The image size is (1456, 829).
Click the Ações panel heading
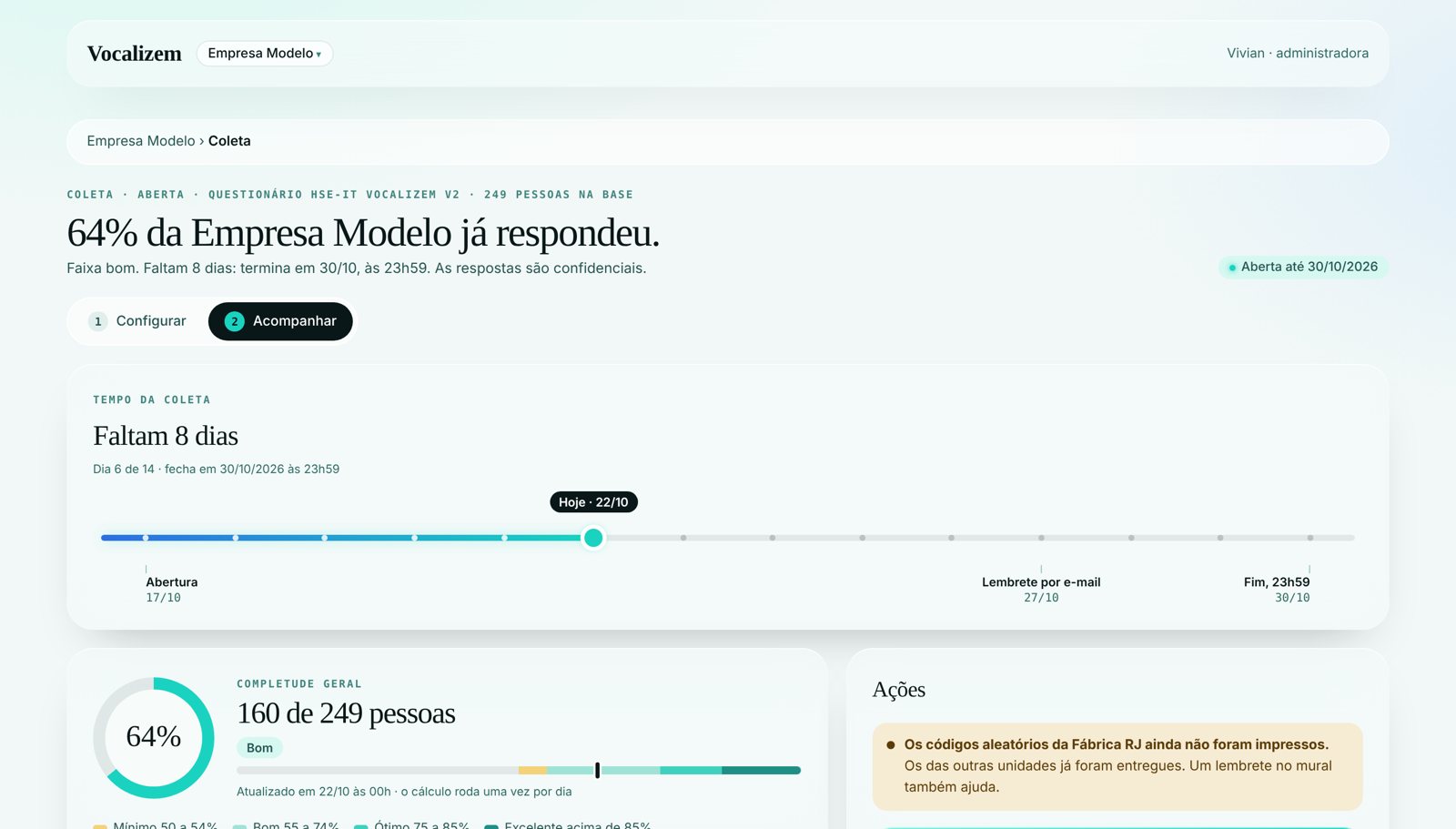[899, 690]
